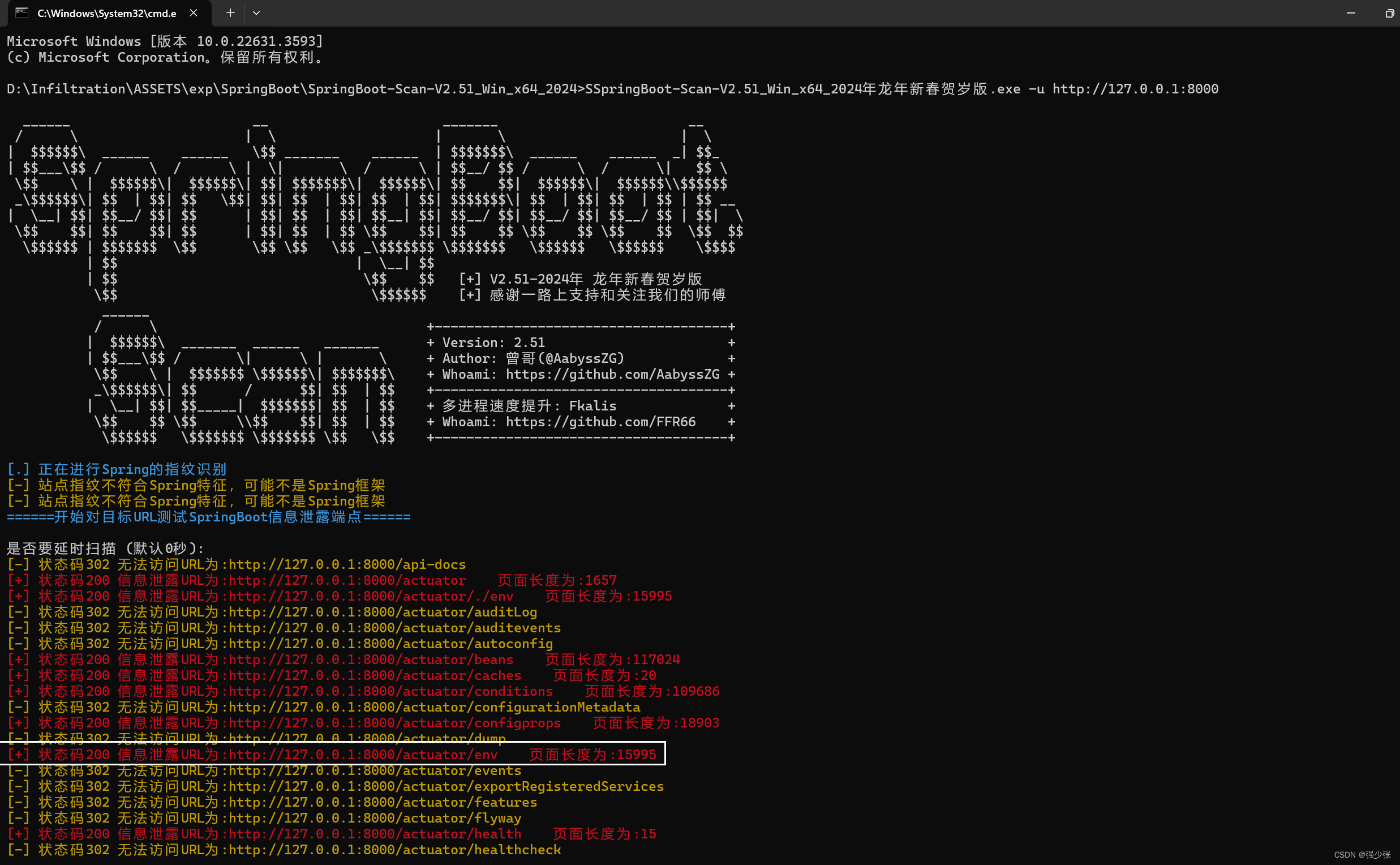The image size is (1400, 865).
Task: Click the /actuator/env line length 15995
Action: [x=332, y=755]
